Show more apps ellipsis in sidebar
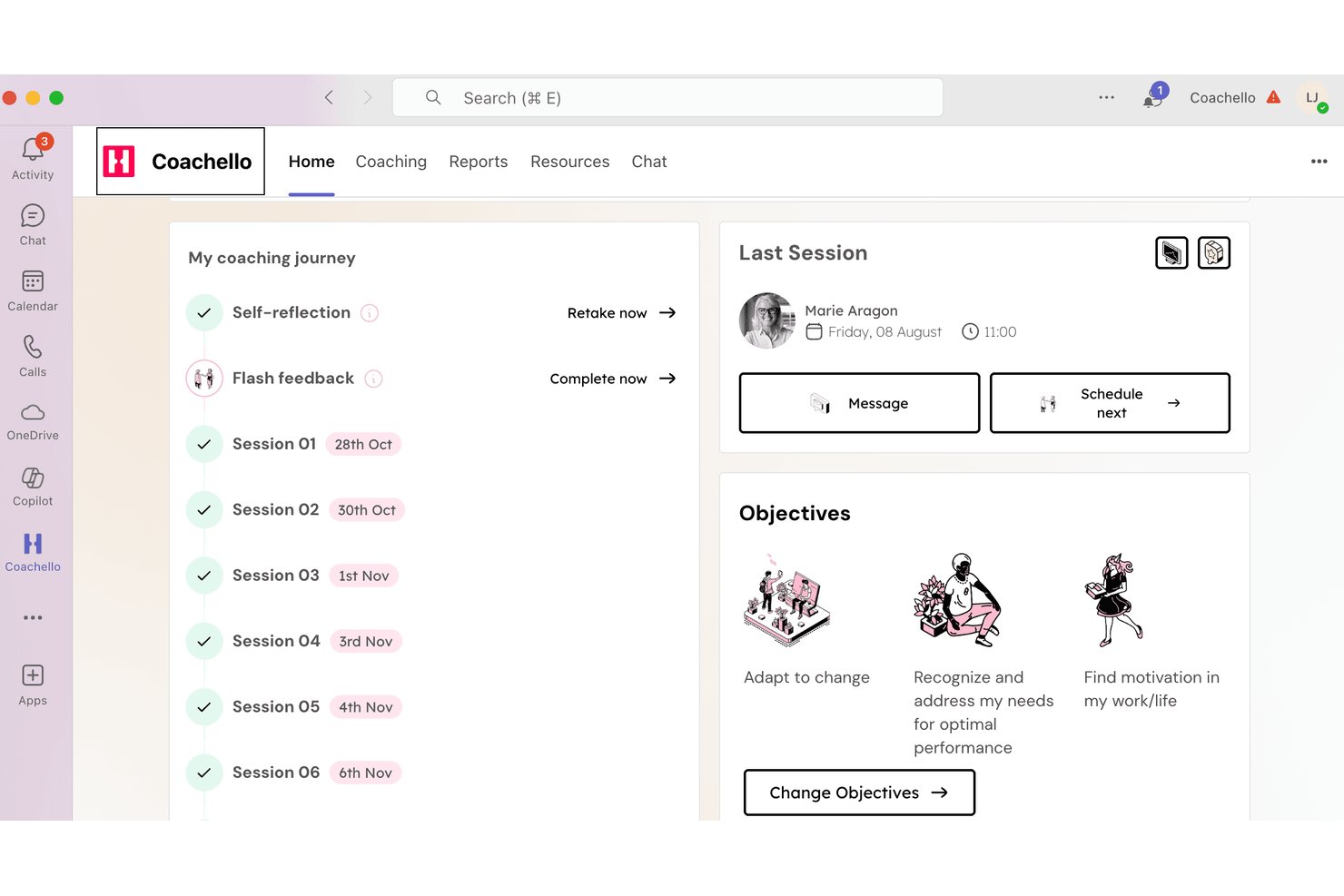1344x896 pixels. [x=33, y=617]
